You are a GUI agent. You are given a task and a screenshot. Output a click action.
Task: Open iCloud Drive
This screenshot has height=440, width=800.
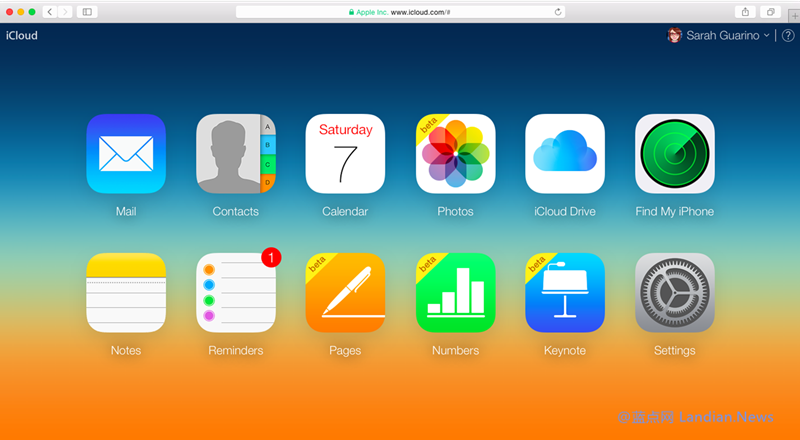565,154
